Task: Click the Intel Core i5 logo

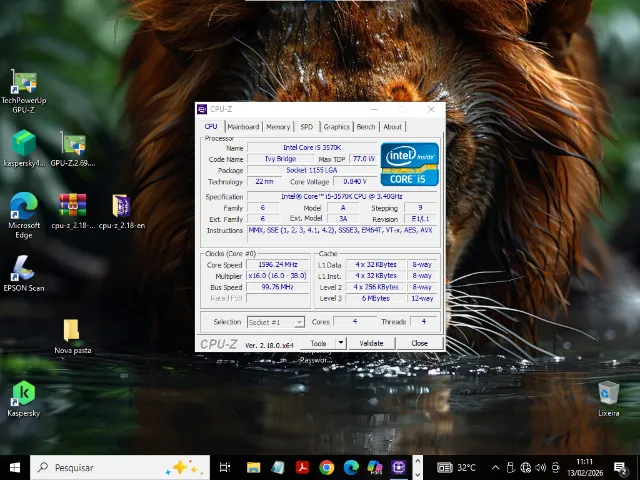Action: coord(409,164)
